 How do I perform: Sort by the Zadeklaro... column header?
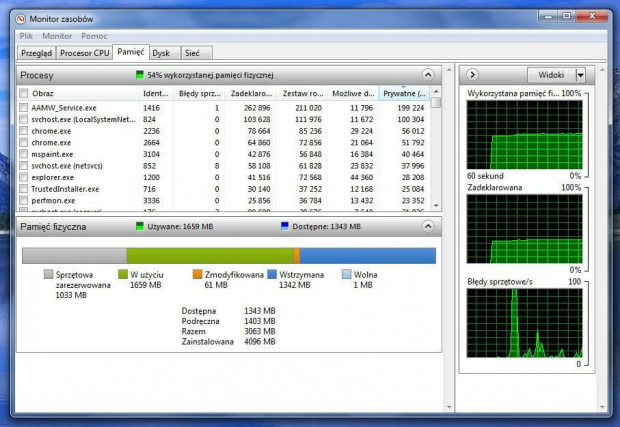(x=250, y=93)
